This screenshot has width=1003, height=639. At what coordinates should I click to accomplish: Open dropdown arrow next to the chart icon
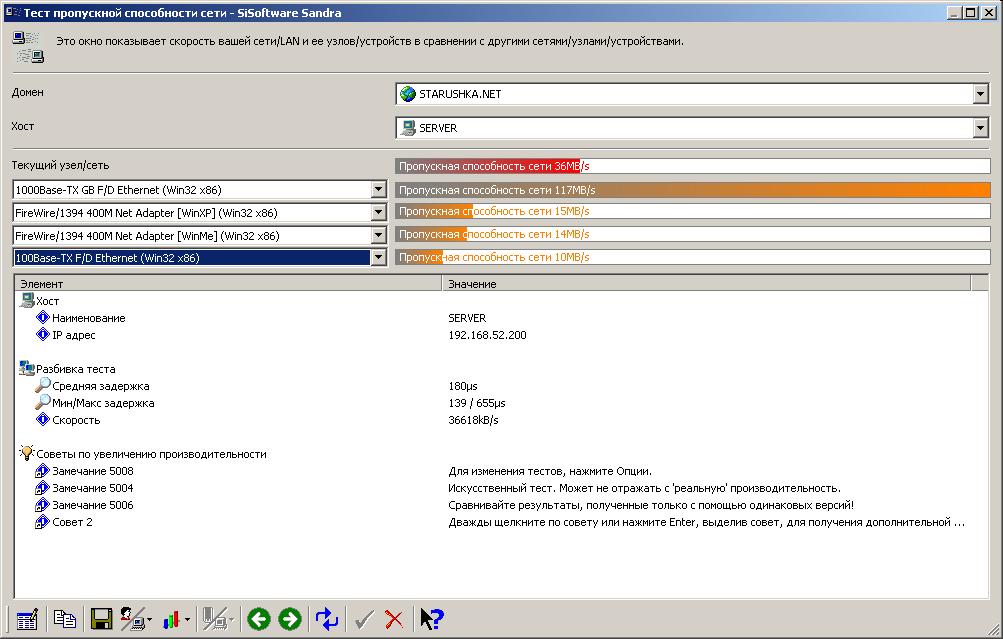point(187,620)
